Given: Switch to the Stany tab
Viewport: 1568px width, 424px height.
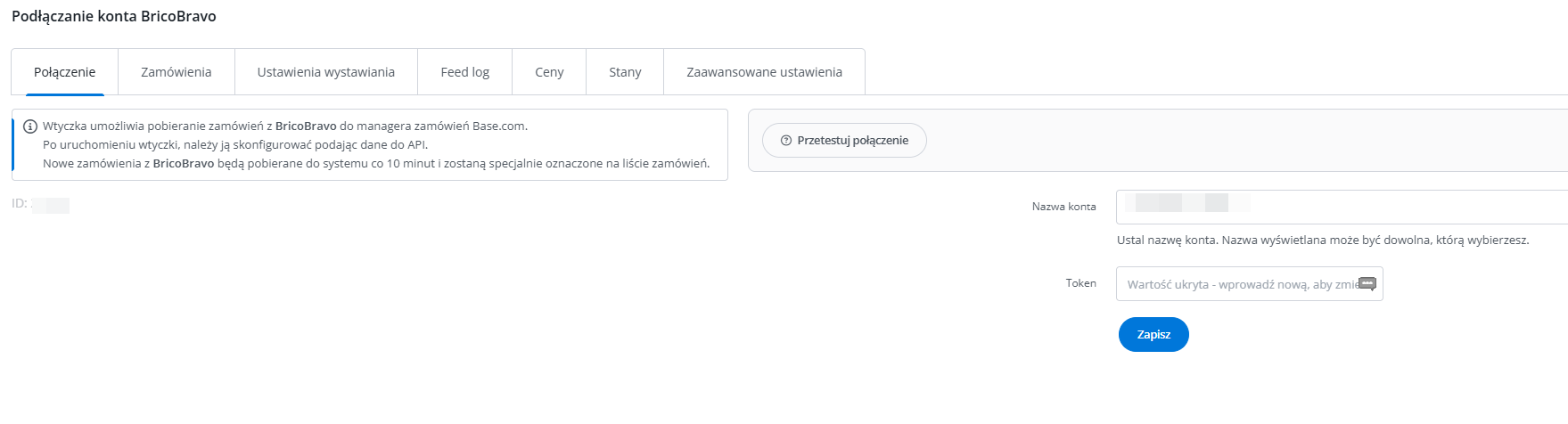Looking at the screenshot, I should pos(625,72).
